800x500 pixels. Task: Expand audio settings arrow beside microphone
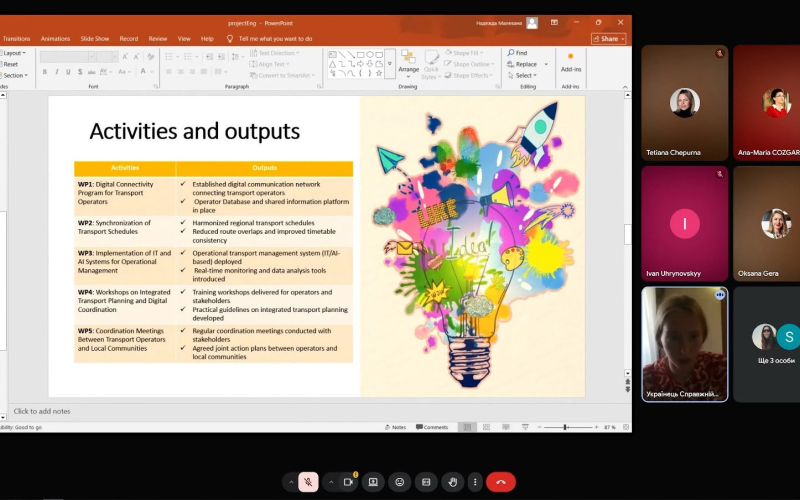pos(291,482)
